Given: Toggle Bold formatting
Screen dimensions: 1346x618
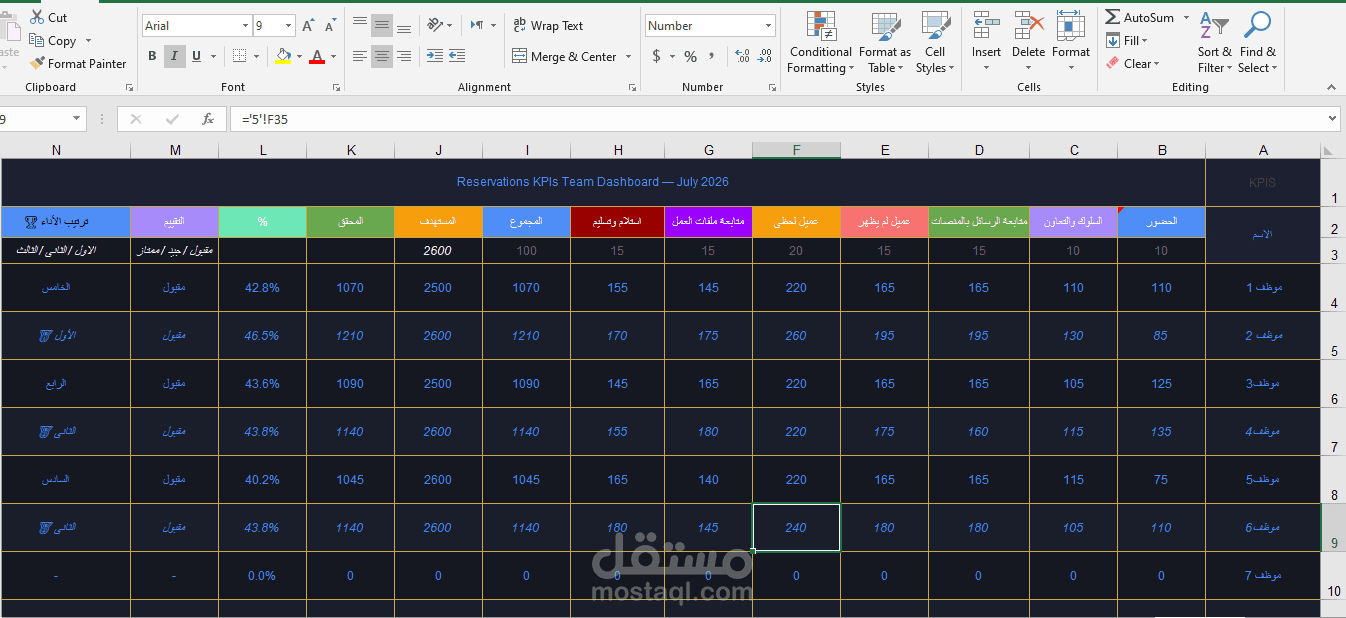Looking at the screenshot, I should (x=152, y=56).
